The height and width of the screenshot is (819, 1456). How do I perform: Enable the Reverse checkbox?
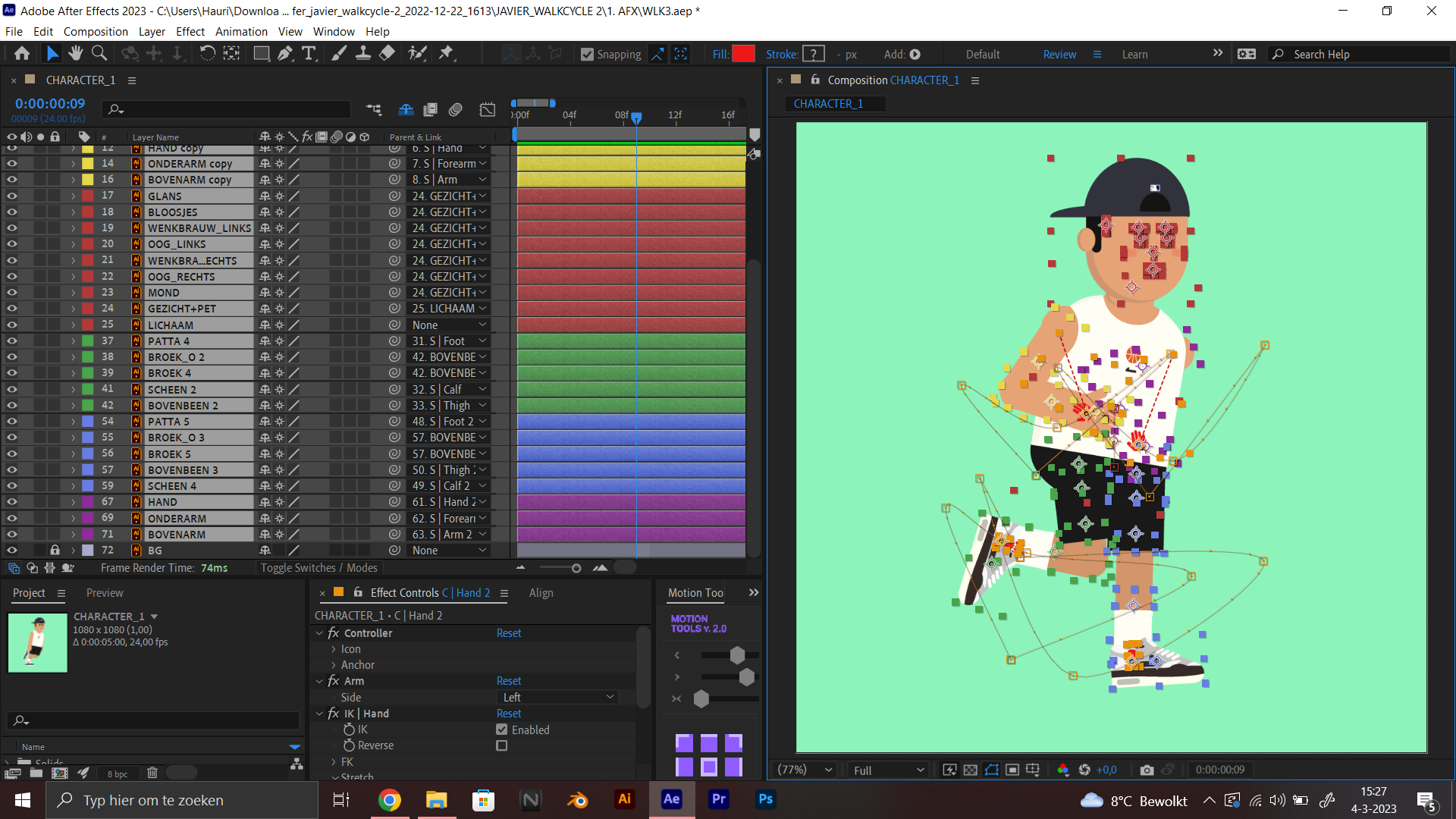pyautogui.click(x=501, y=746)
